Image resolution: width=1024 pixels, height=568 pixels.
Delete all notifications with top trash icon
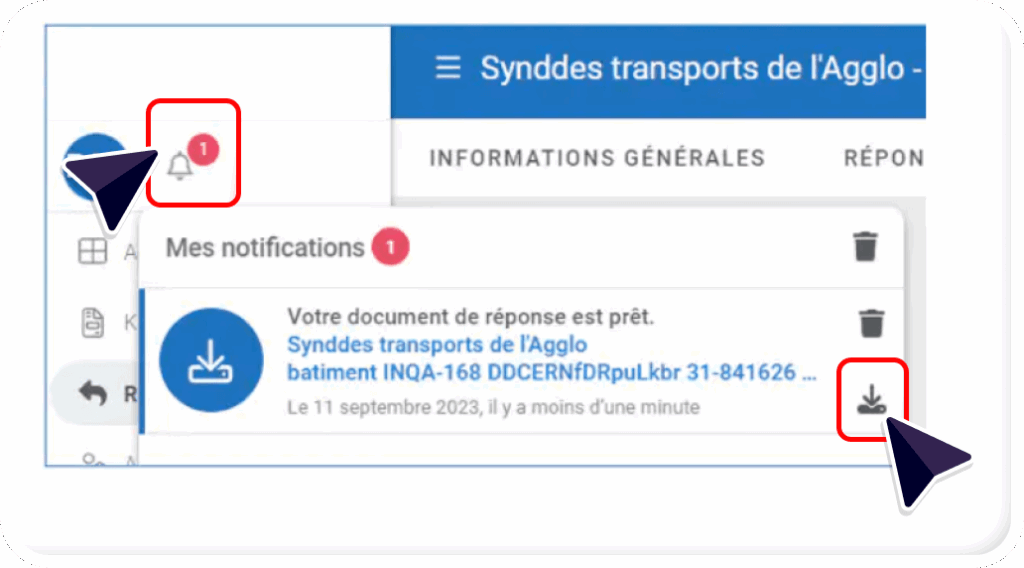(x=865, y=246)
